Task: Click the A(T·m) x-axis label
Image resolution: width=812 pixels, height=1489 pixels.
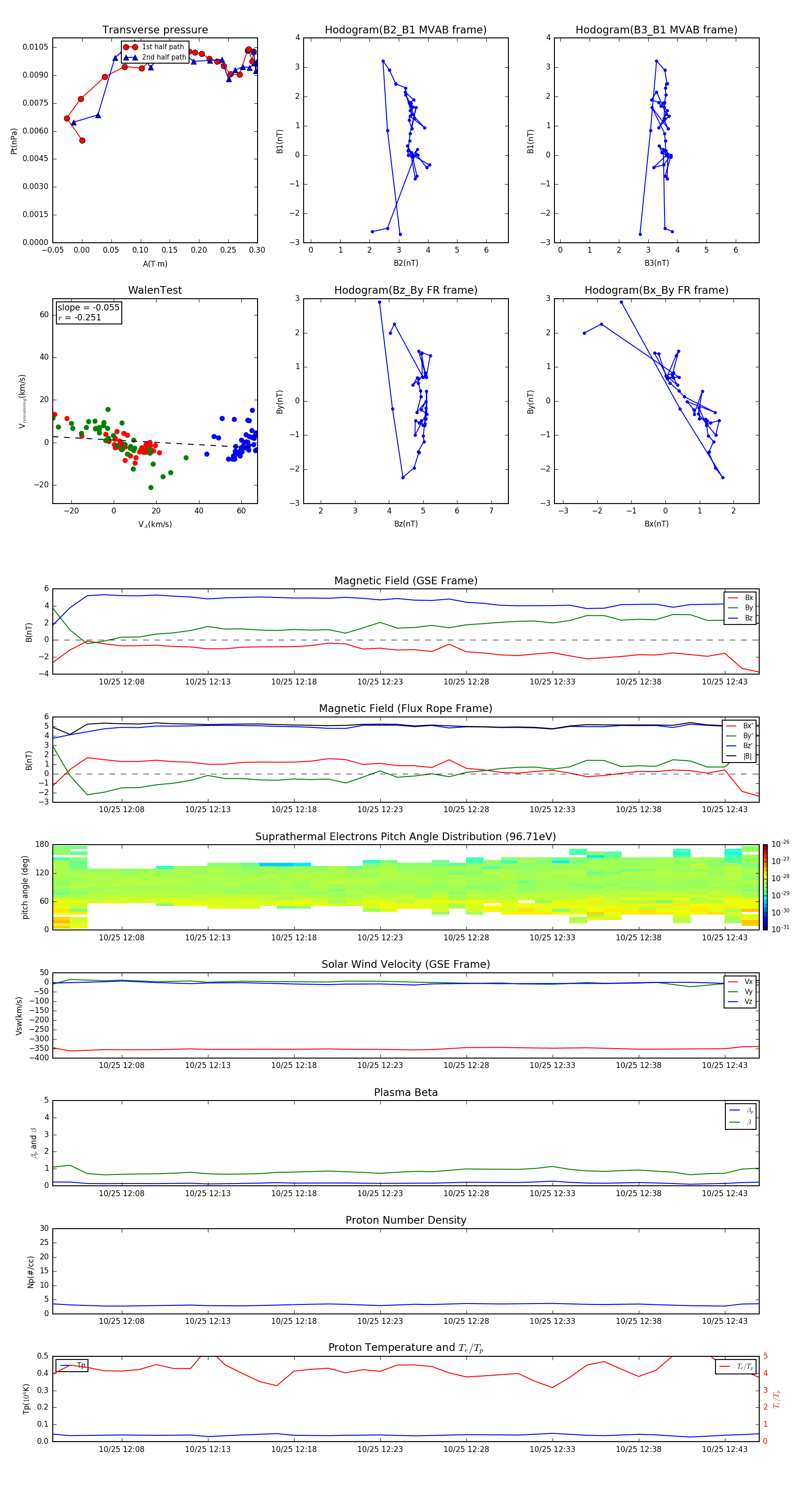Action: click(x=155, y=264)
